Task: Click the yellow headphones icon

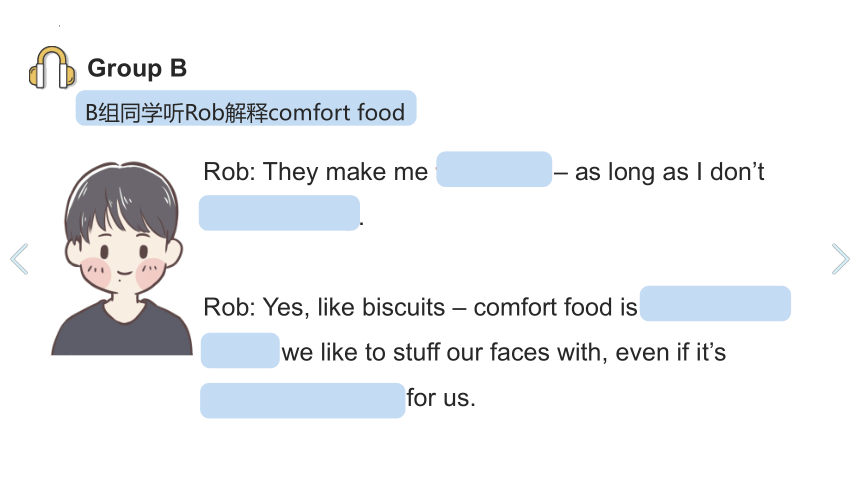Action: [52, 67]
